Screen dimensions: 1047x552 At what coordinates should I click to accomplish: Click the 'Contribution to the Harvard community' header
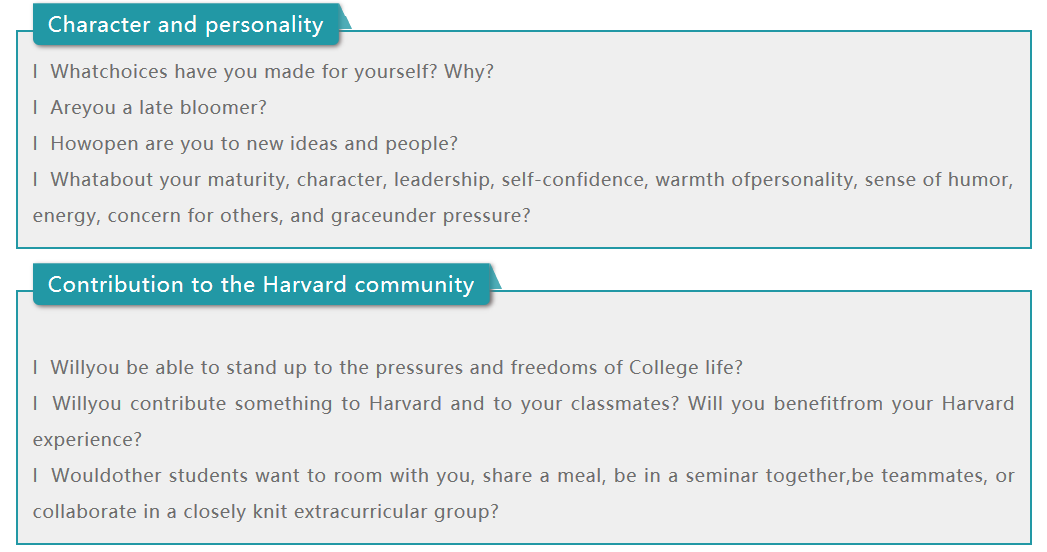pyautogui.click(x=261, y=285)
